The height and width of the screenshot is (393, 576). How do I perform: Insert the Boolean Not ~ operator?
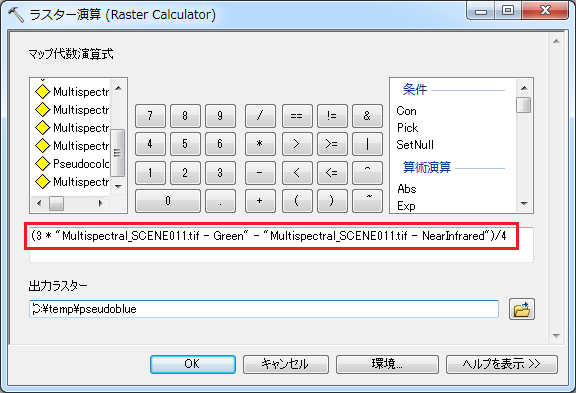point(367,201)
